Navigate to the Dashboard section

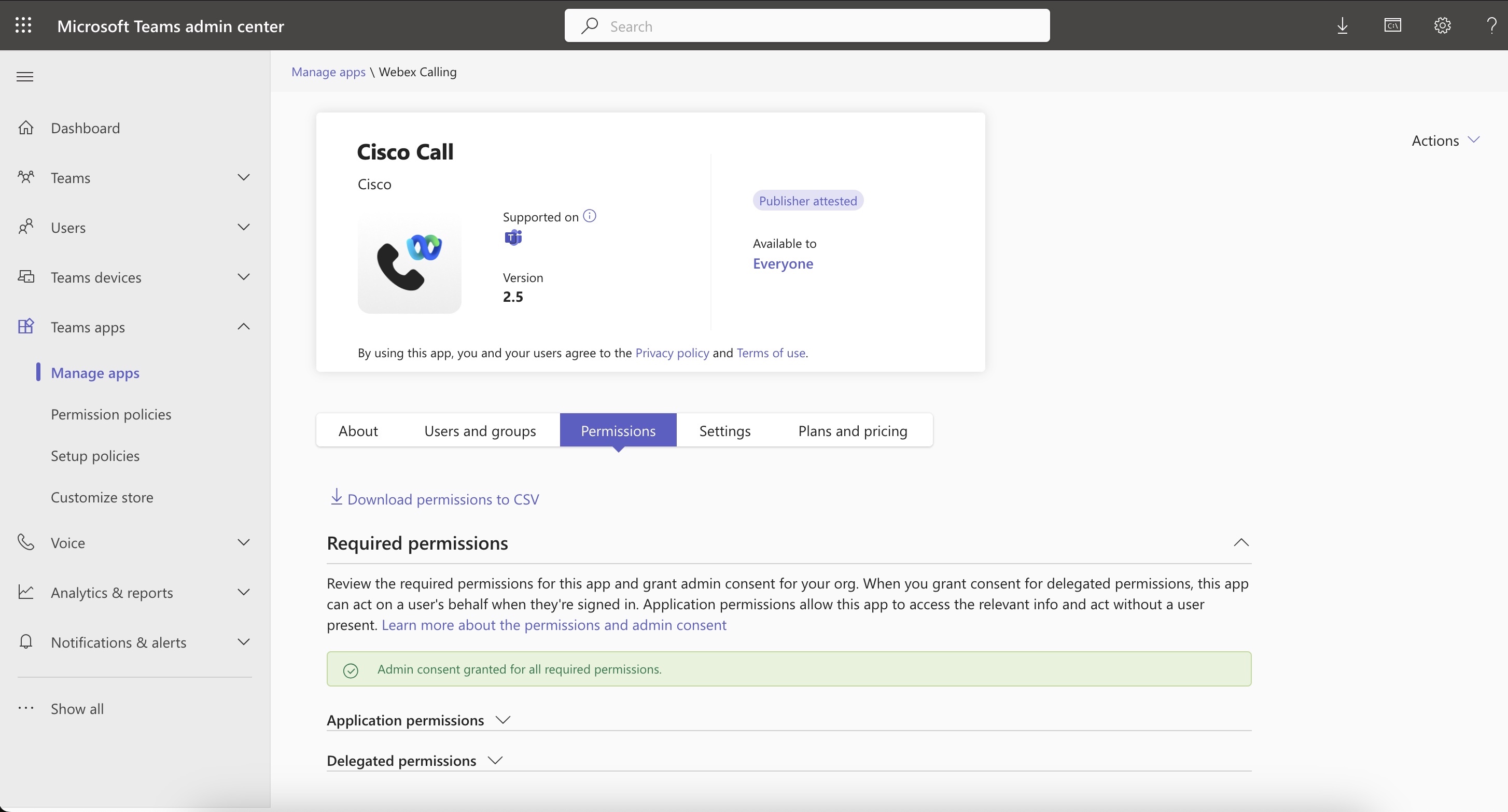(85, 127)
